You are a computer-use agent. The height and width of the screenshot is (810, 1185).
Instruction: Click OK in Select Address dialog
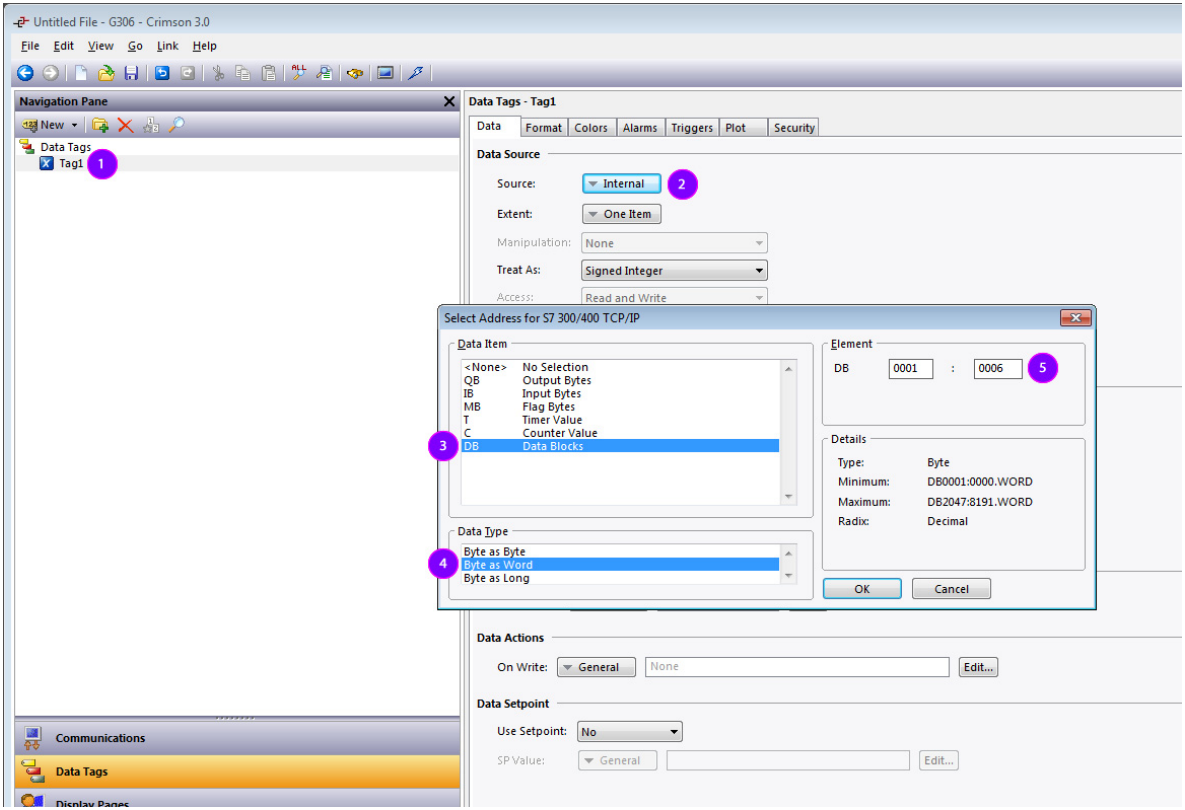(862, 589)
